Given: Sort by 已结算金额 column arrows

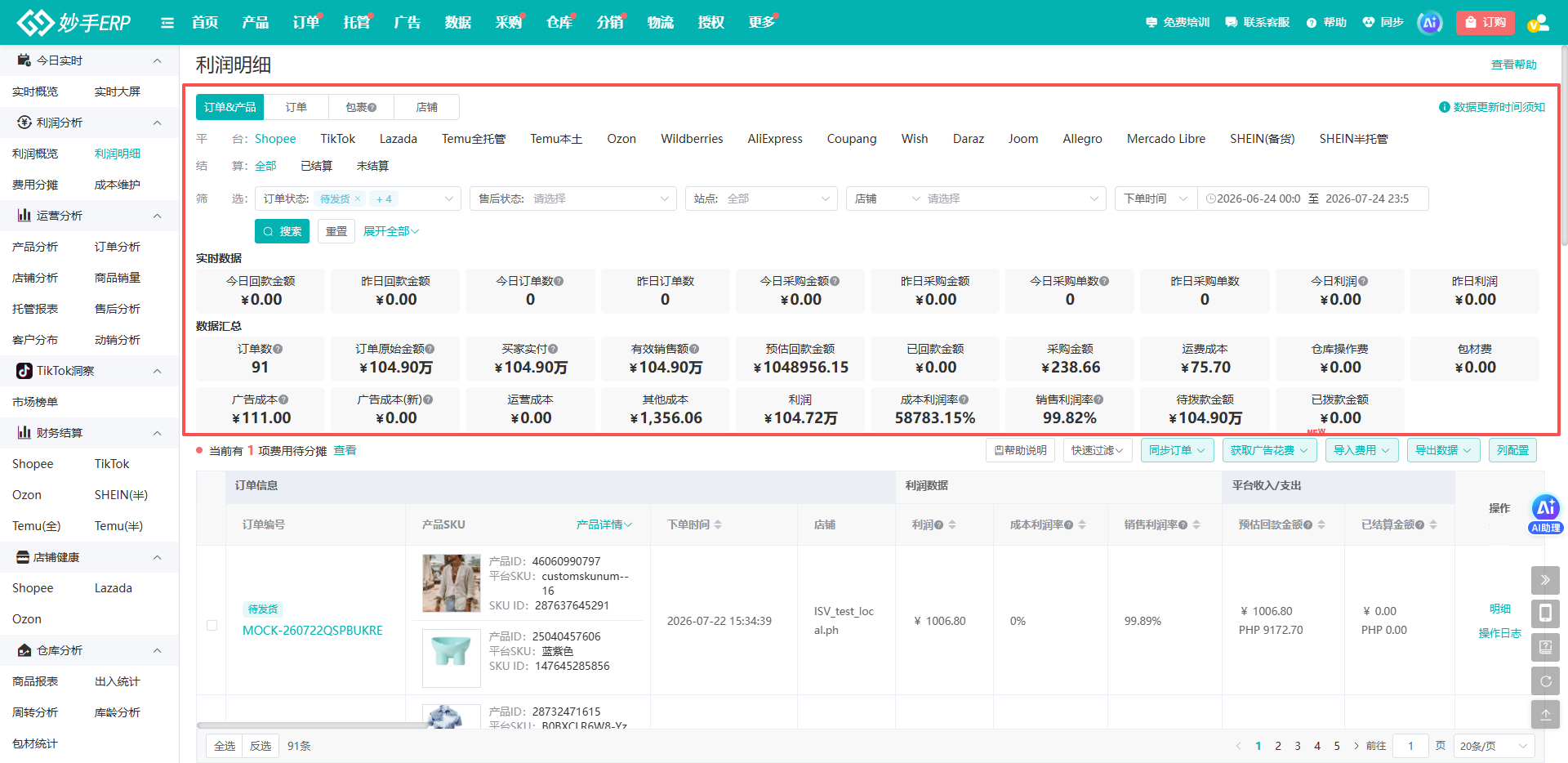Looking at the screenshot, I should tap(1433, 524).
